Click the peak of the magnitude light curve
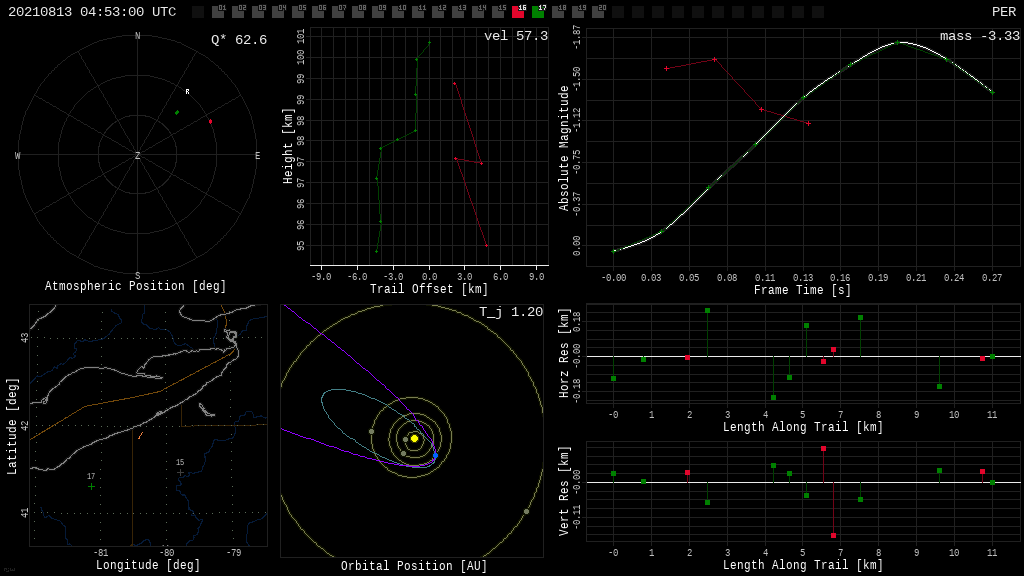This screenshot has width=1024, height=576. (897, 42)
